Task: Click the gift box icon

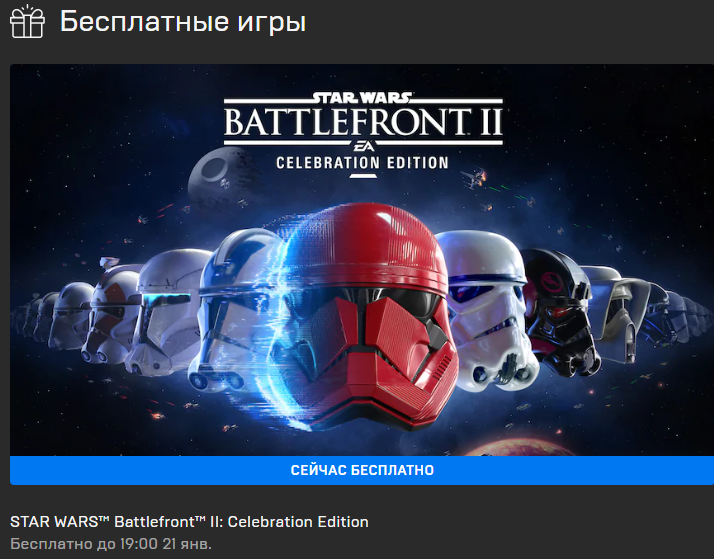Action: [x=27, y=21]
